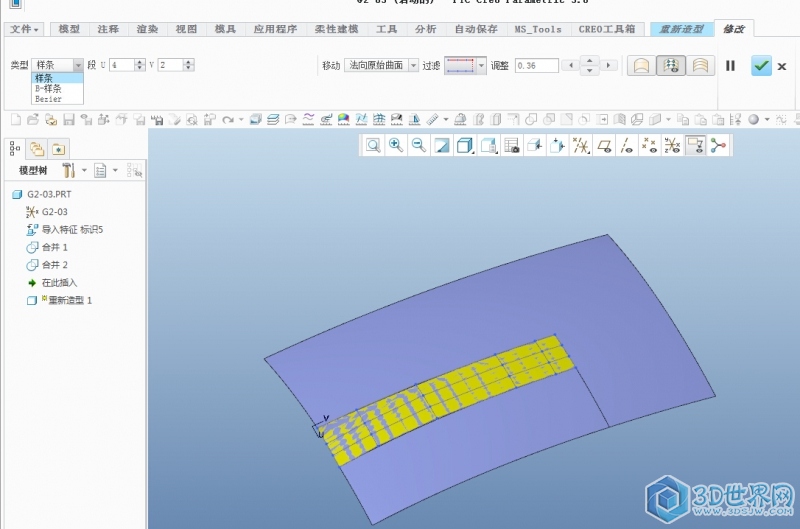Screen dimensions: 800x529
Task: Open the View Manager camera icon
Action: pyautogui.click(x=512, y=146)
